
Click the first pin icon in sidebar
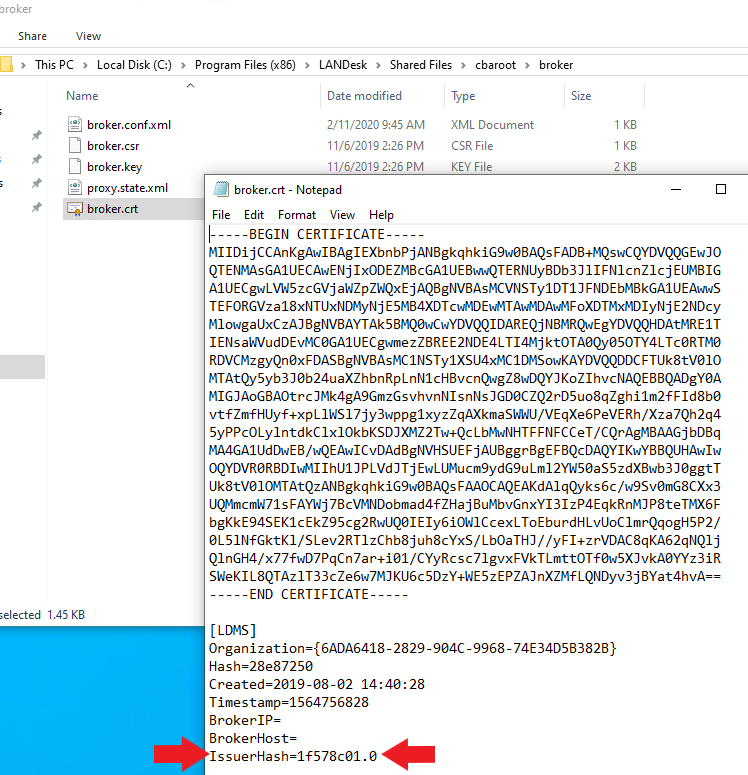point(37,135)
